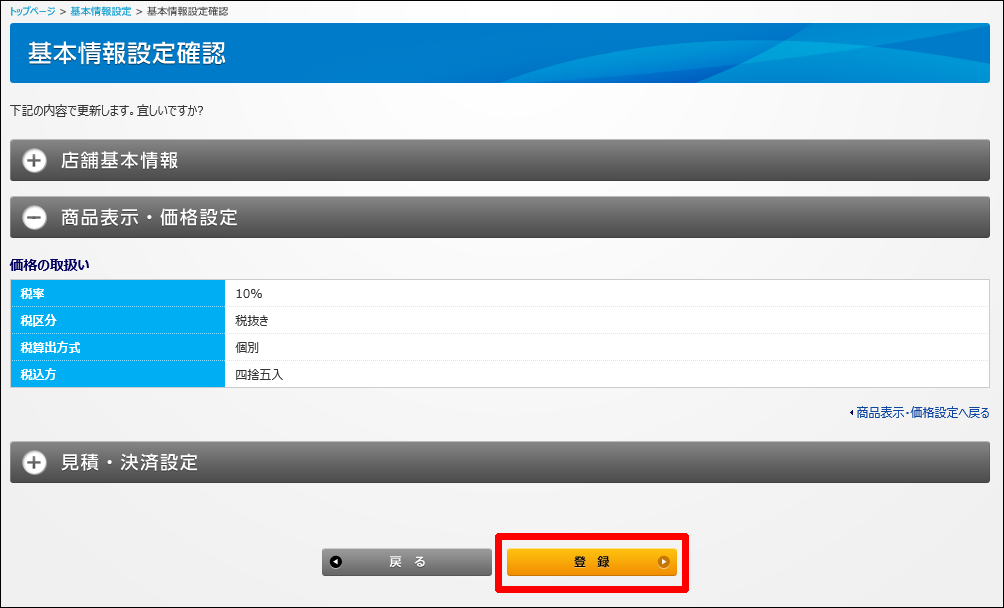Collapse the 商品表示・価格設定 section header
1004x608 pixels.
point(500,217)
